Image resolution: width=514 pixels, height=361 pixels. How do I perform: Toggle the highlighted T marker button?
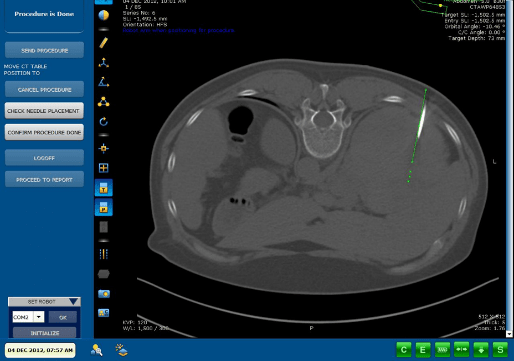point(104,188)
